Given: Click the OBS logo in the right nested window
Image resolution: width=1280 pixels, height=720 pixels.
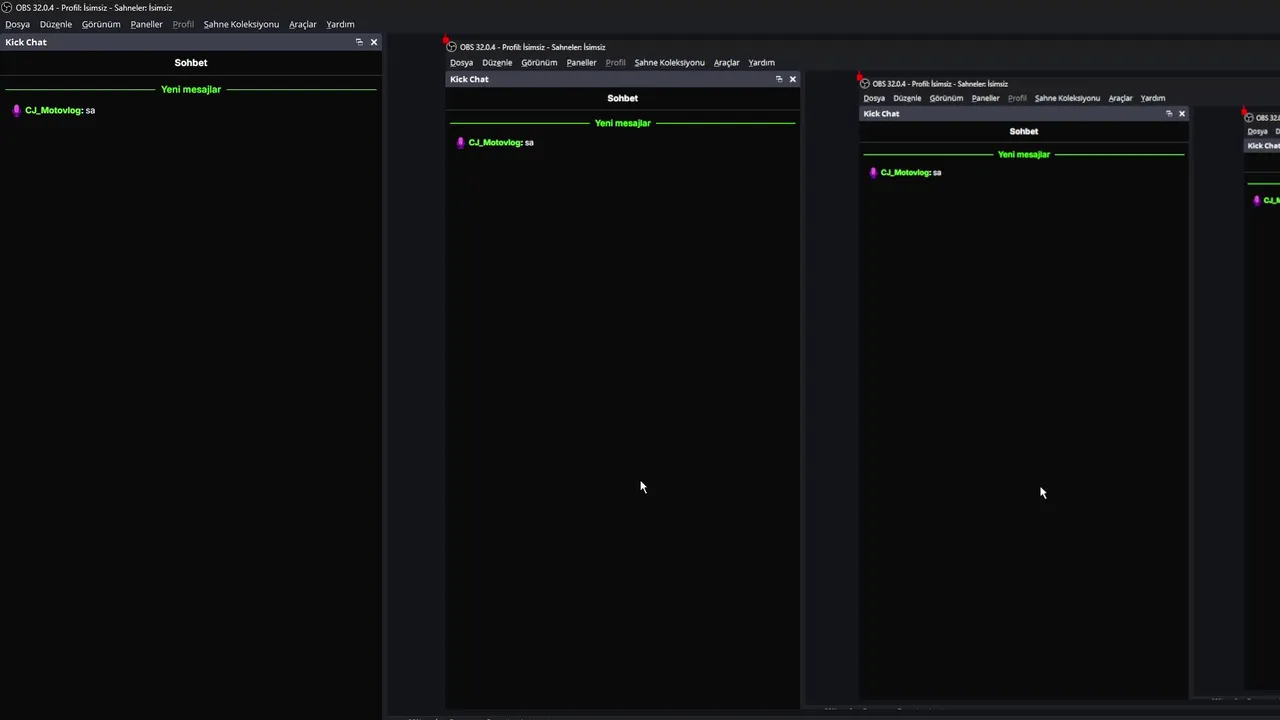Looking at the screenshot, I should tap(865, 84).
